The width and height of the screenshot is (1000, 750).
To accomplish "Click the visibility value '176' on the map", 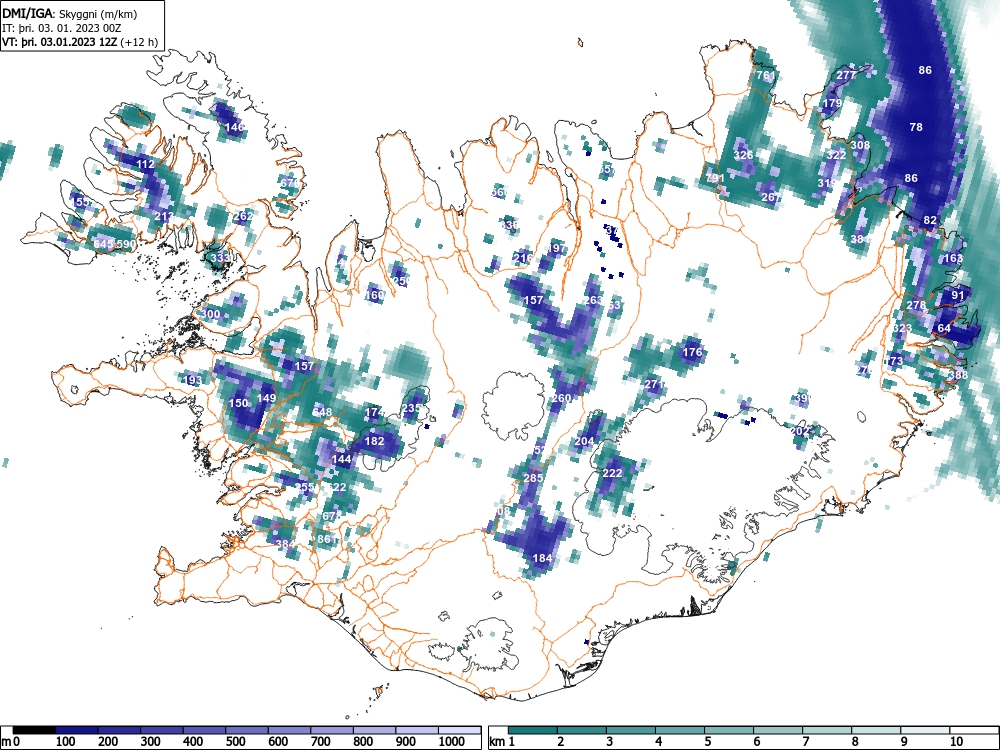I will tap(693, 352).
